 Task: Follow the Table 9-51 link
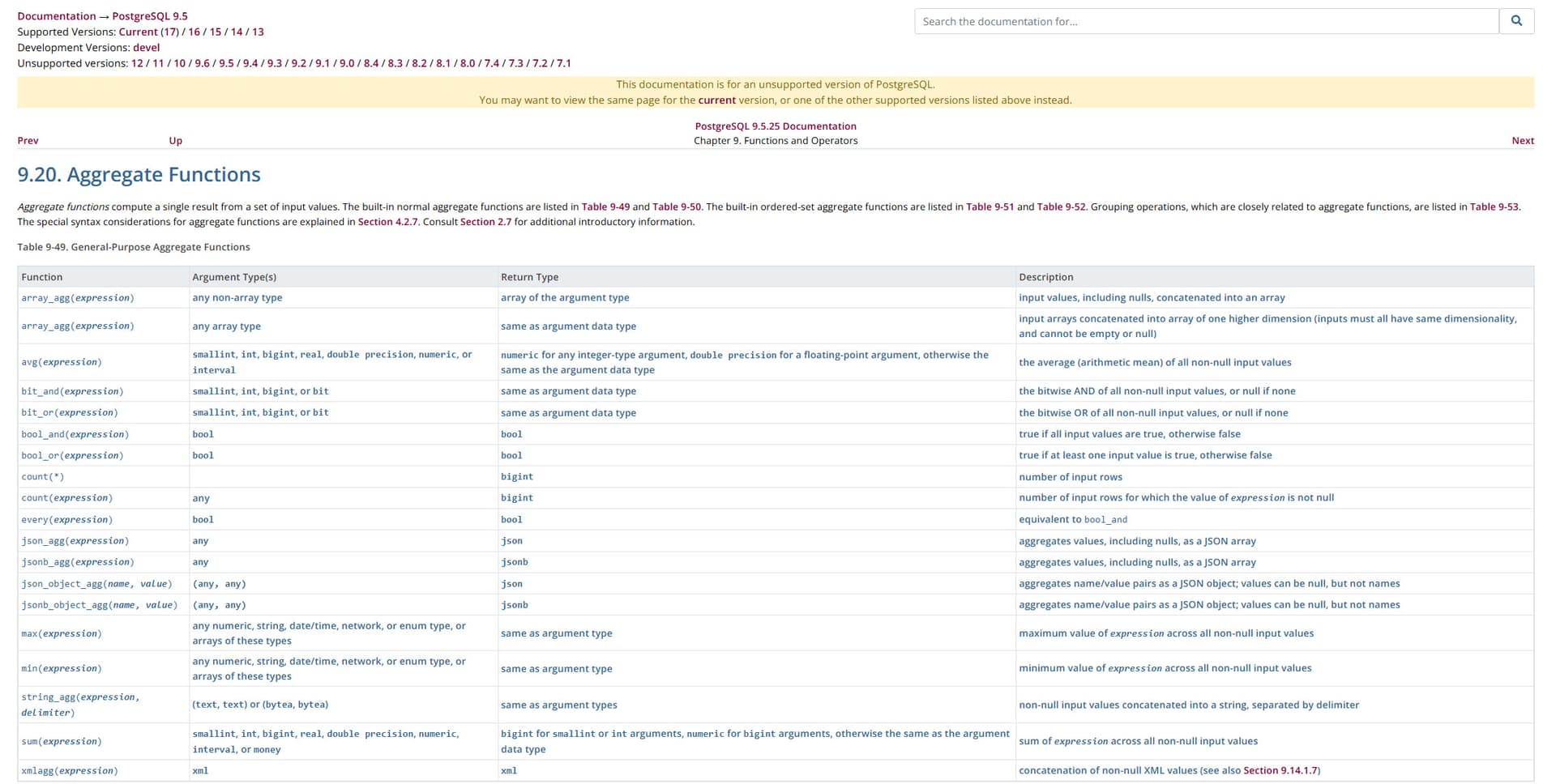click(x=990, y=207)
